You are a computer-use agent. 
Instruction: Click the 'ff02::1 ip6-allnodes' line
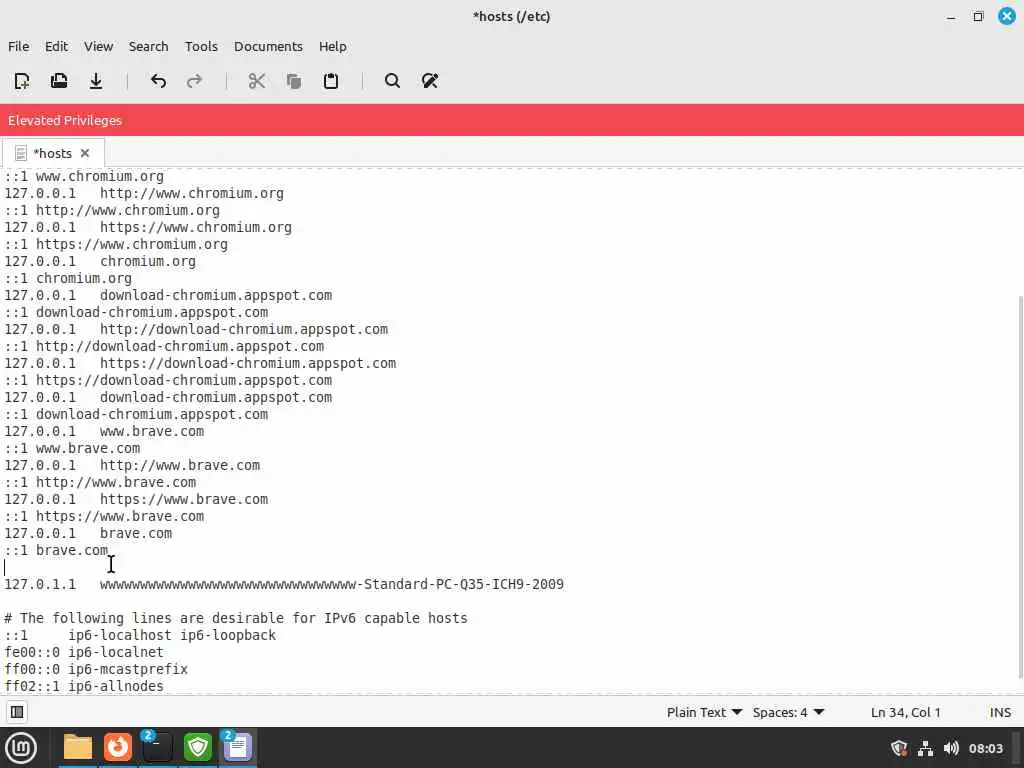[84, 686]
